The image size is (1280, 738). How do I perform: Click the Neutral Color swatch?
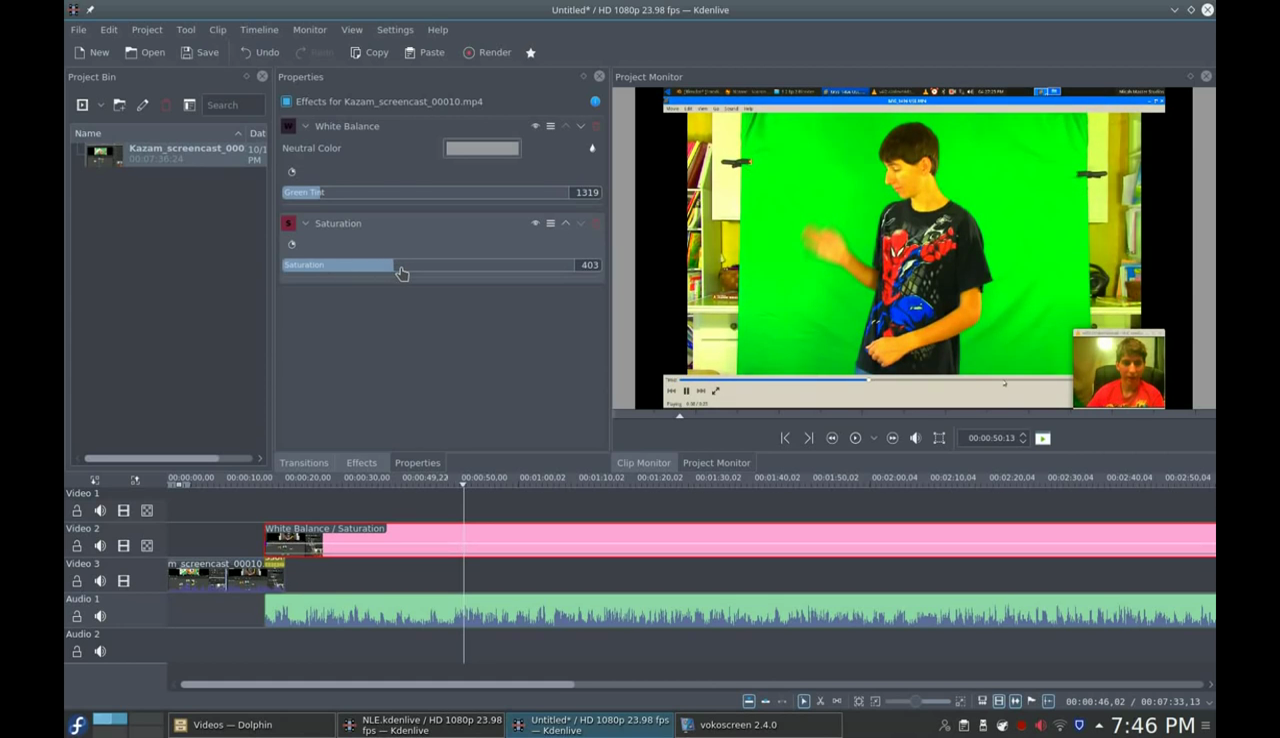pyautogui.click(x=482, y=148)
